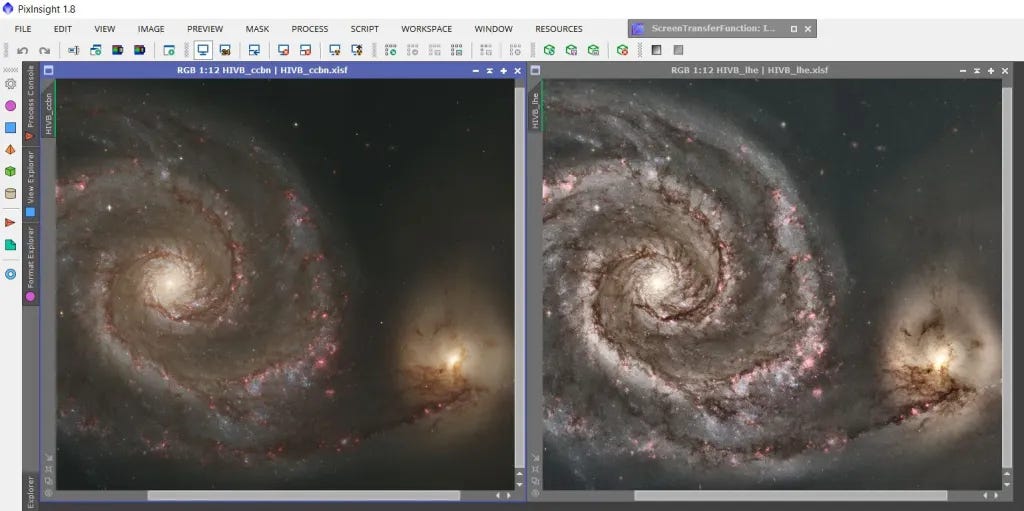Open the PROCESS menu
This screenshot has width=1024, height=511.
tap(309, 29)
